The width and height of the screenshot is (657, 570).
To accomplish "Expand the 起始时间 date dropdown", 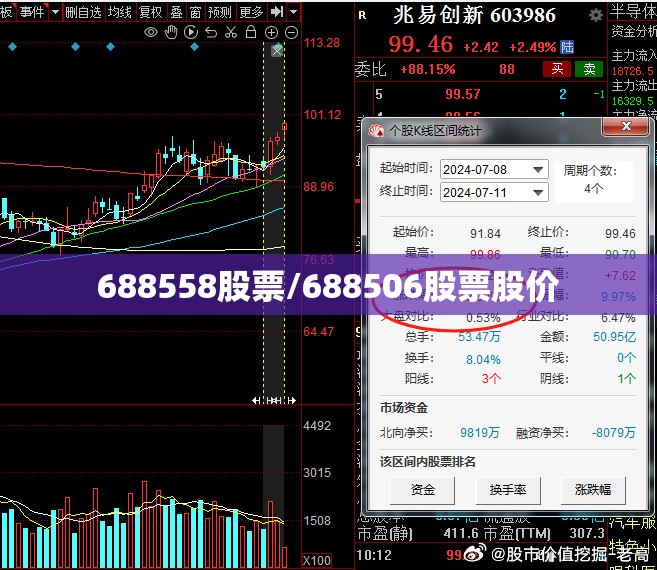I will tap(538, 170).
